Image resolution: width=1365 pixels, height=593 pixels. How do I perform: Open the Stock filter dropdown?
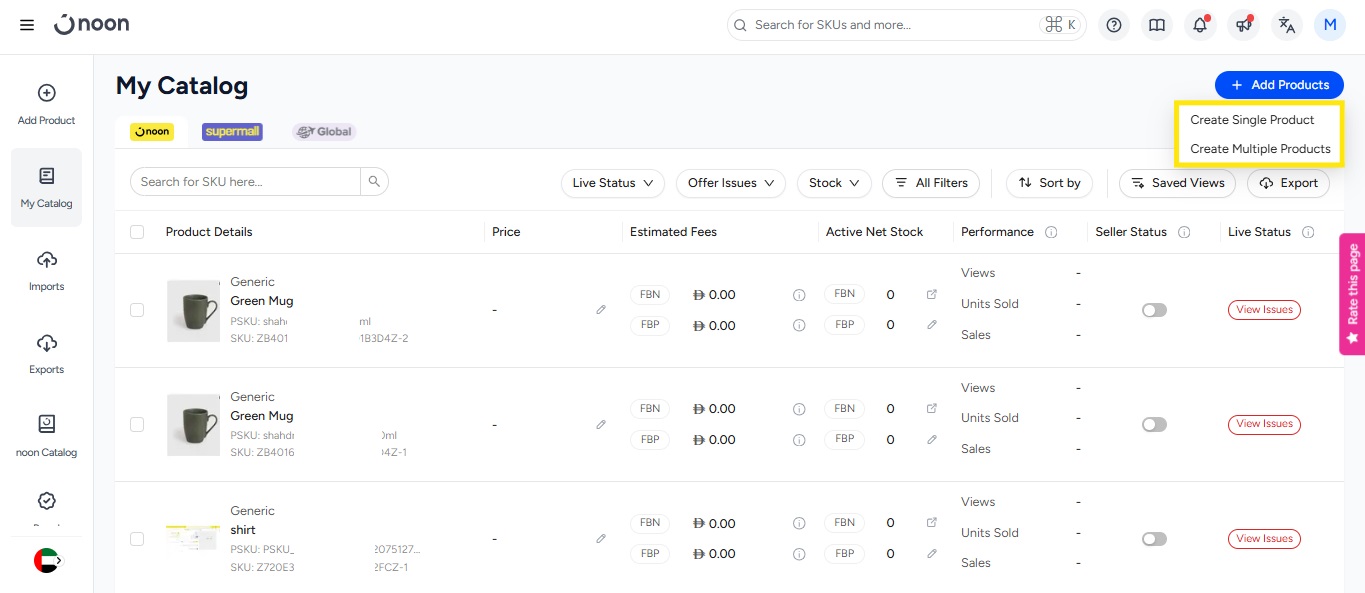pos(833,183)
